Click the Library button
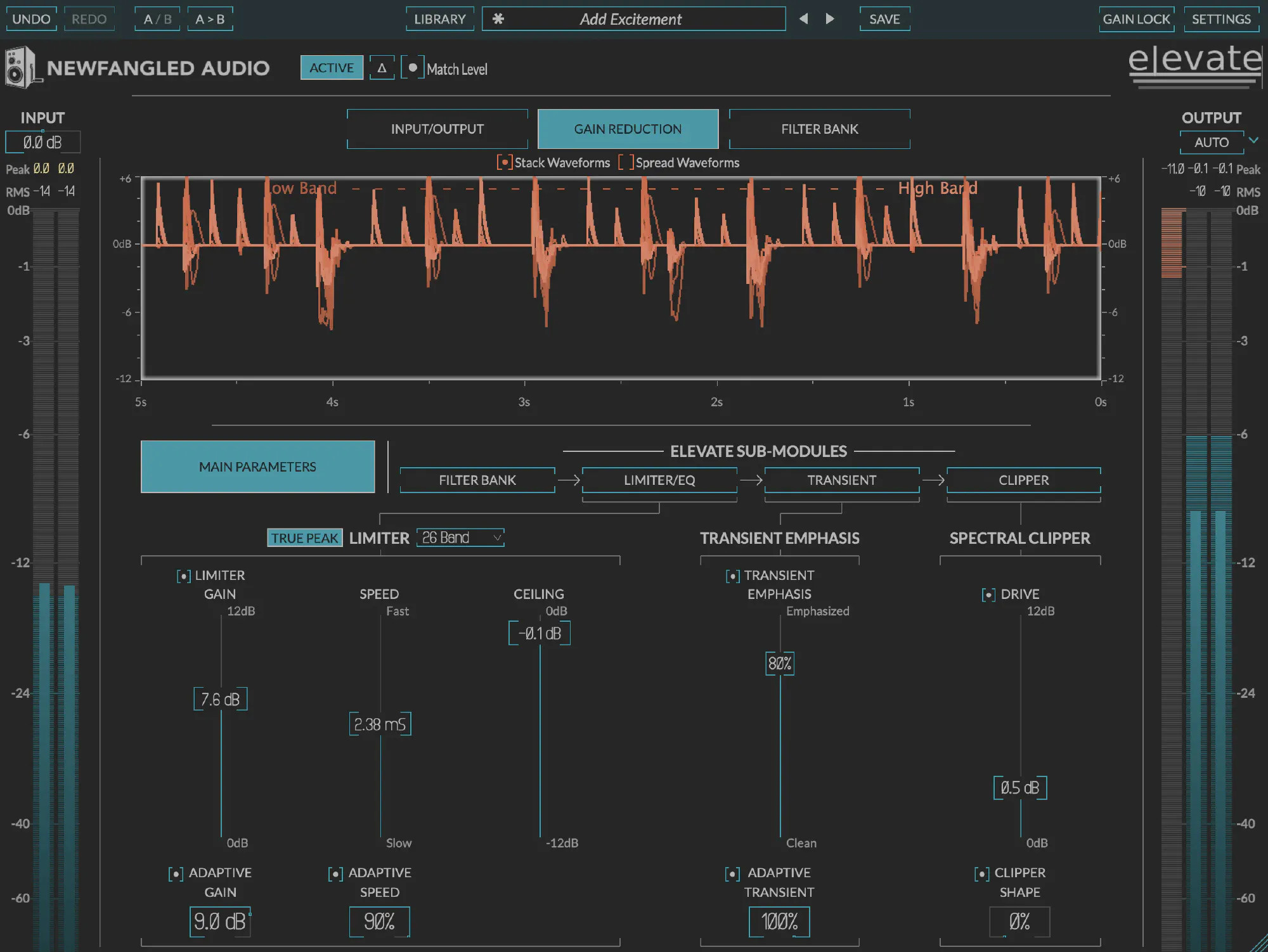Viewport: 1268px width, 952px height. [x=439, y=19]
